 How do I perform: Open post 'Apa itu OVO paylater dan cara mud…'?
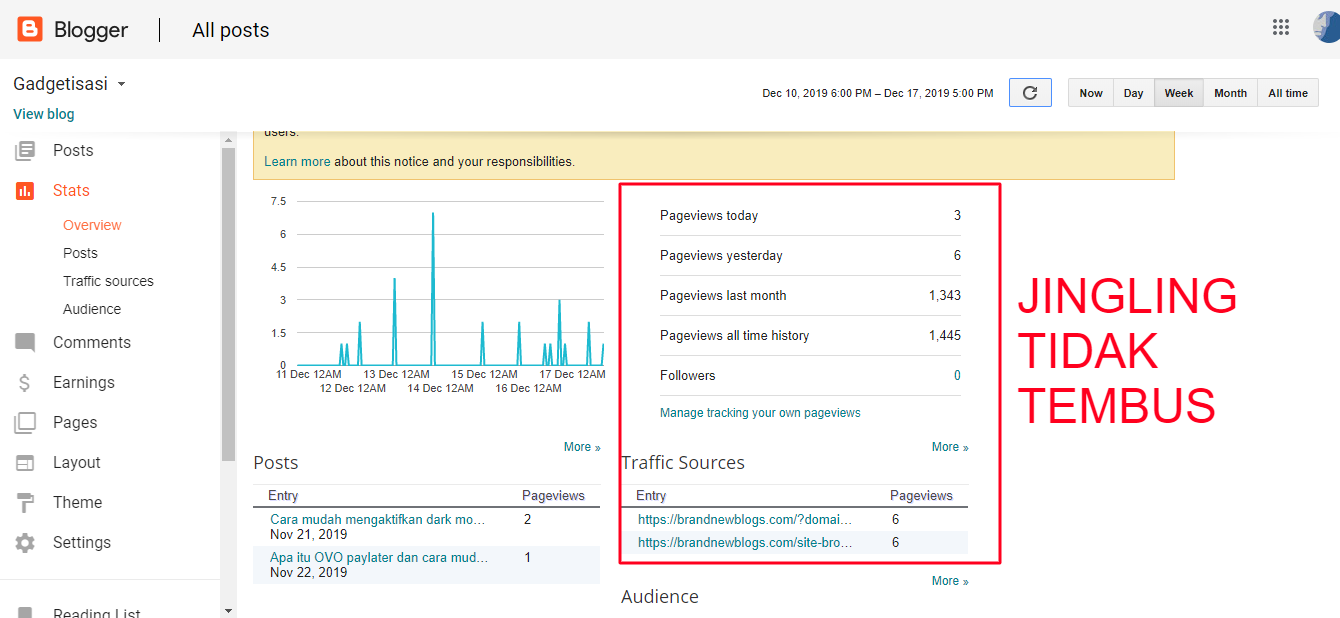coord(380,558)
